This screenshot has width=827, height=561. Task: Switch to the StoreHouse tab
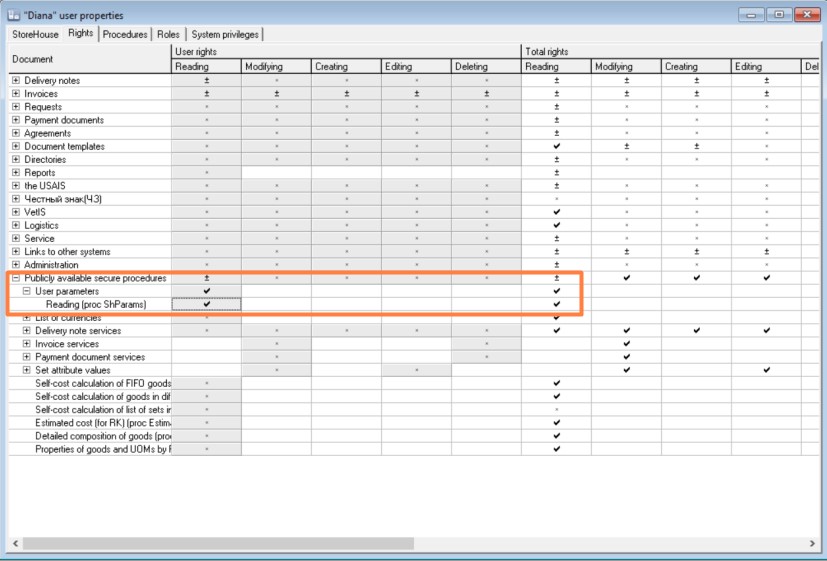pyautogui.click(x=36, y=34)
